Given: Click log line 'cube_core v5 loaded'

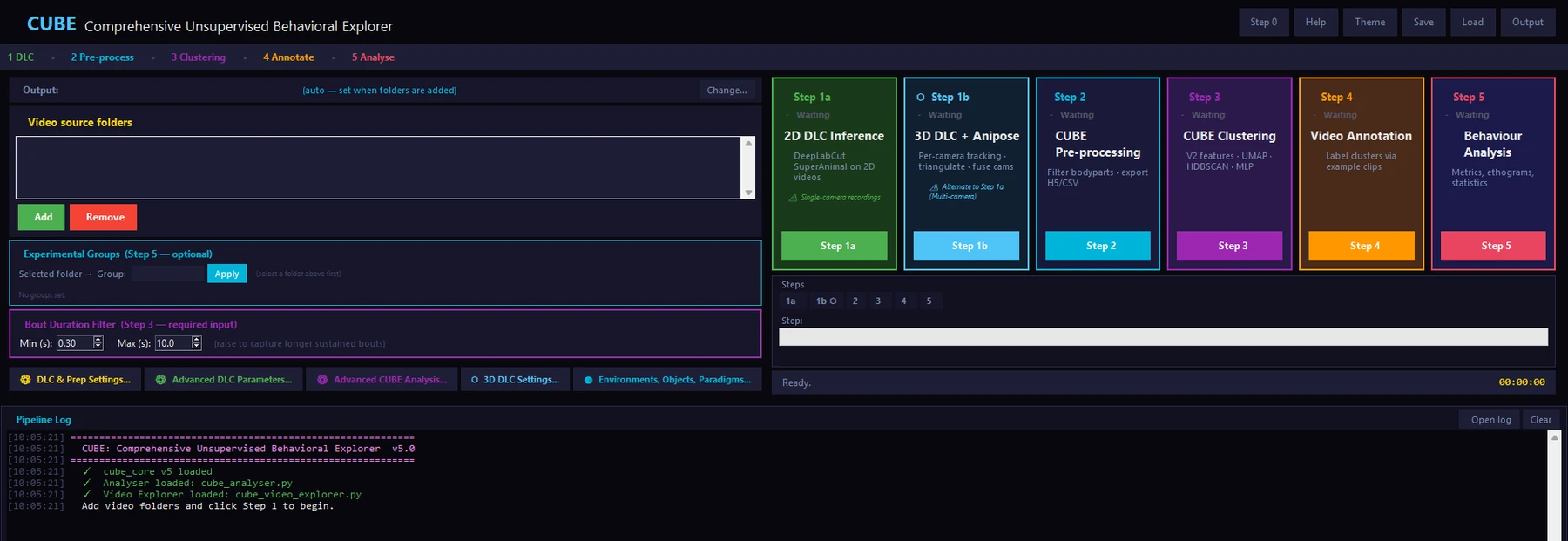Looking at the screenshot, I should [158, 471].
